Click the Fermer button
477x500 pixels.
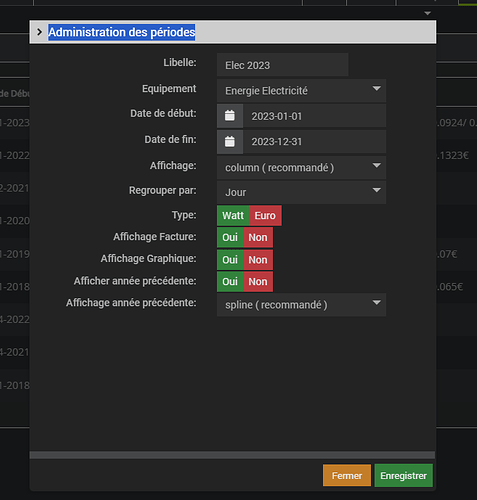pos(347,475)
